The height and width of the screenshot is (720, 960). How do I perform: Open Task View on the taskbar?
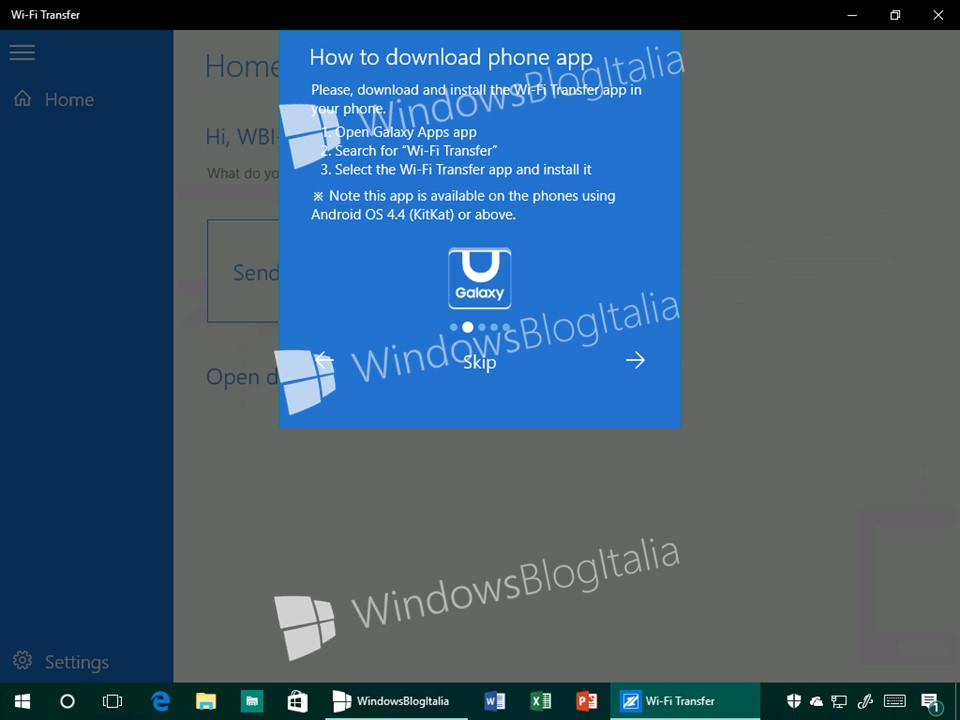tap(113, 701)
